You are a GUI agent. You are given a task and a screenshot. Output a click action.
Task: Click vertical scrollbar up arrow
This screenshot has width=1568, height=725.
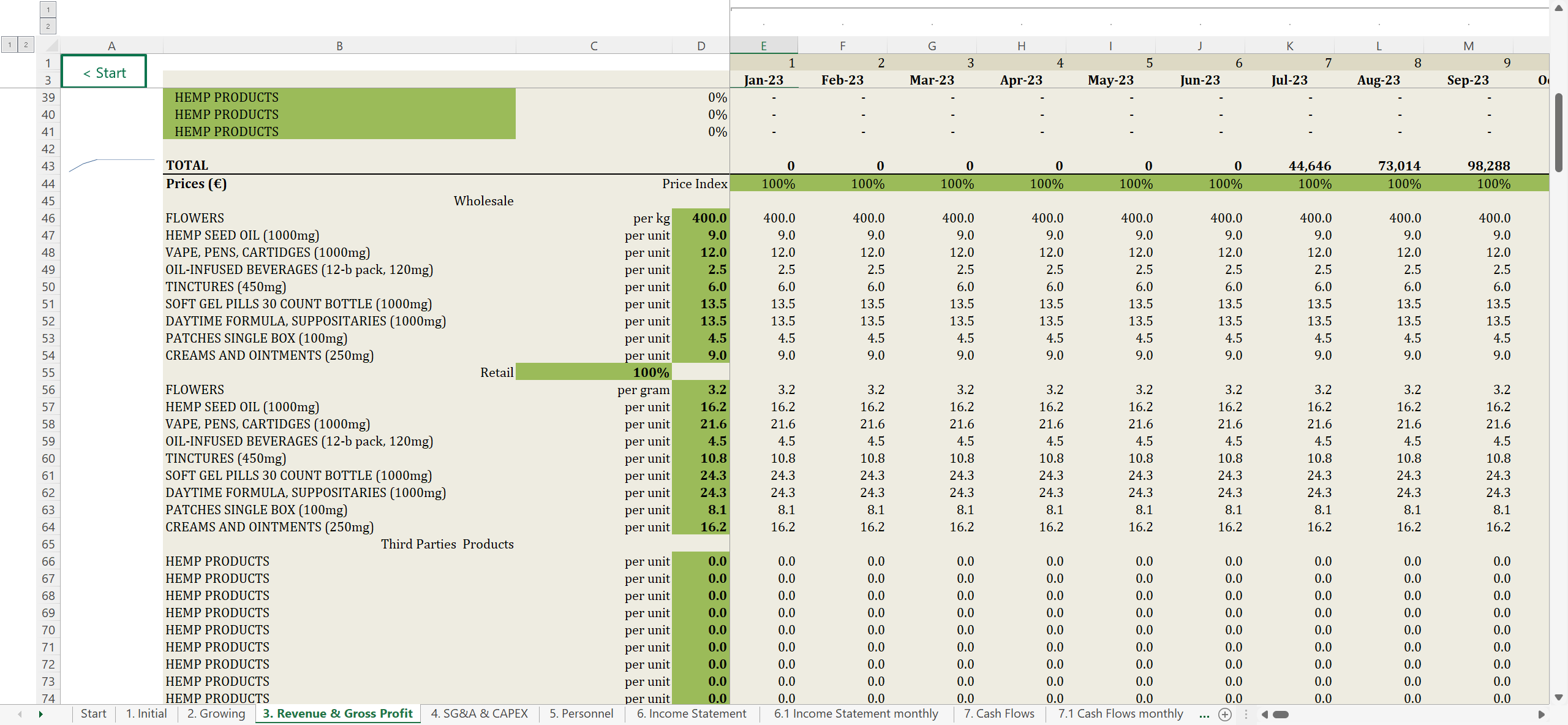(x=1559, y=8)
